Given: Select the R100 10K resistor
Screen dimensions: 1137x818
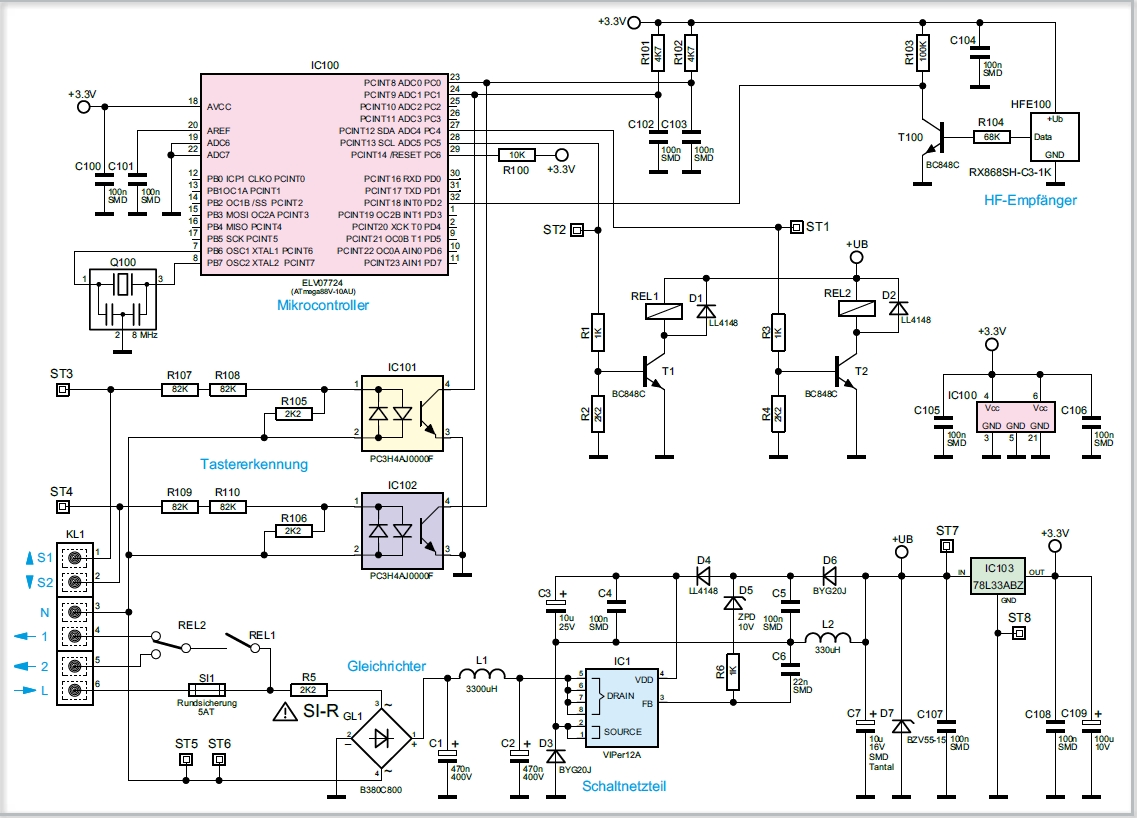Looking at the screenshot, I should click(516, 154).
